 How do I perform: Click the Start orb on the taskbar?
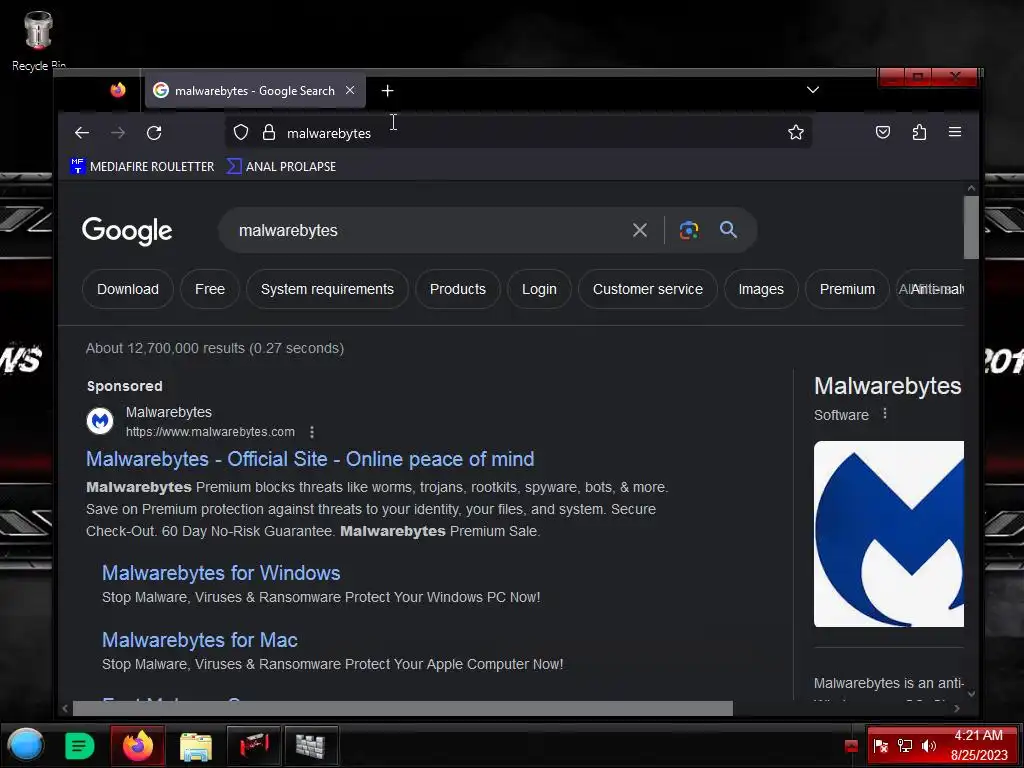pyautogui.click(x=26, y=745)
